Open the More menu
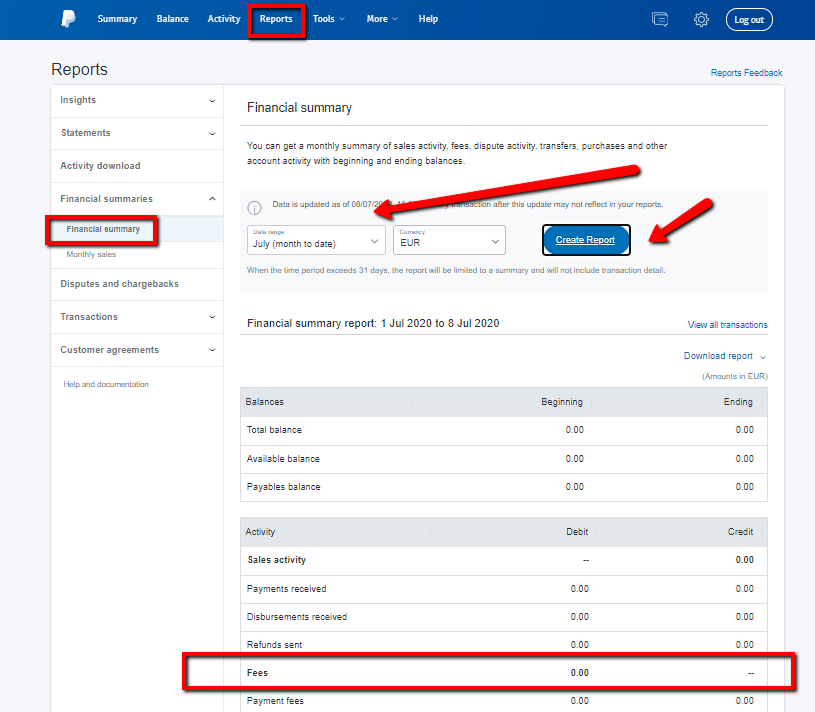 tap(381, 19)
